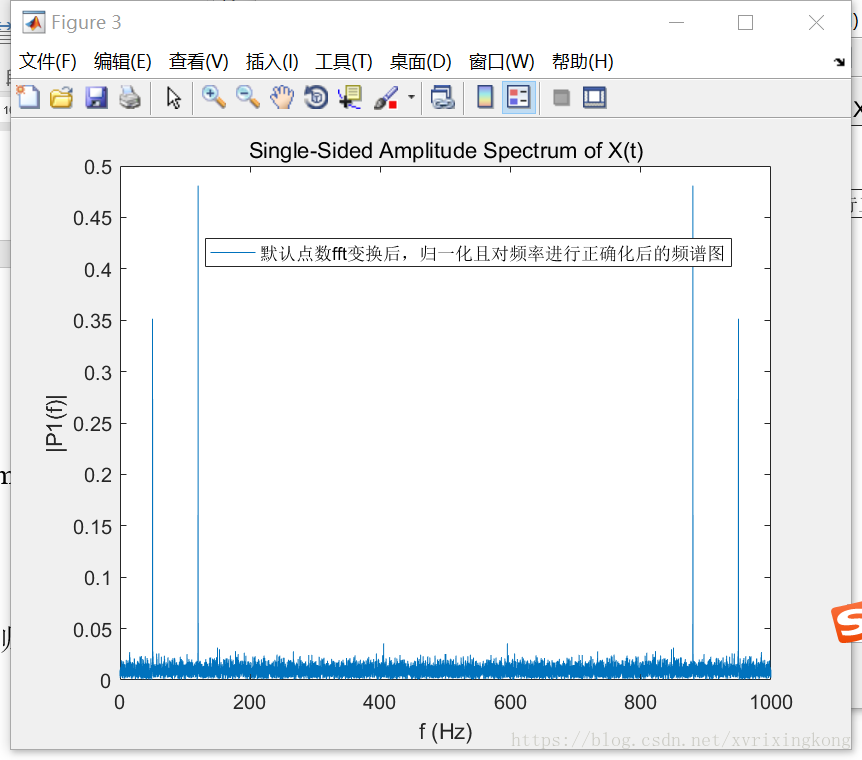The image size is (862, 760).
Task: Choose the Data Cursor tool
Action: 350,97
